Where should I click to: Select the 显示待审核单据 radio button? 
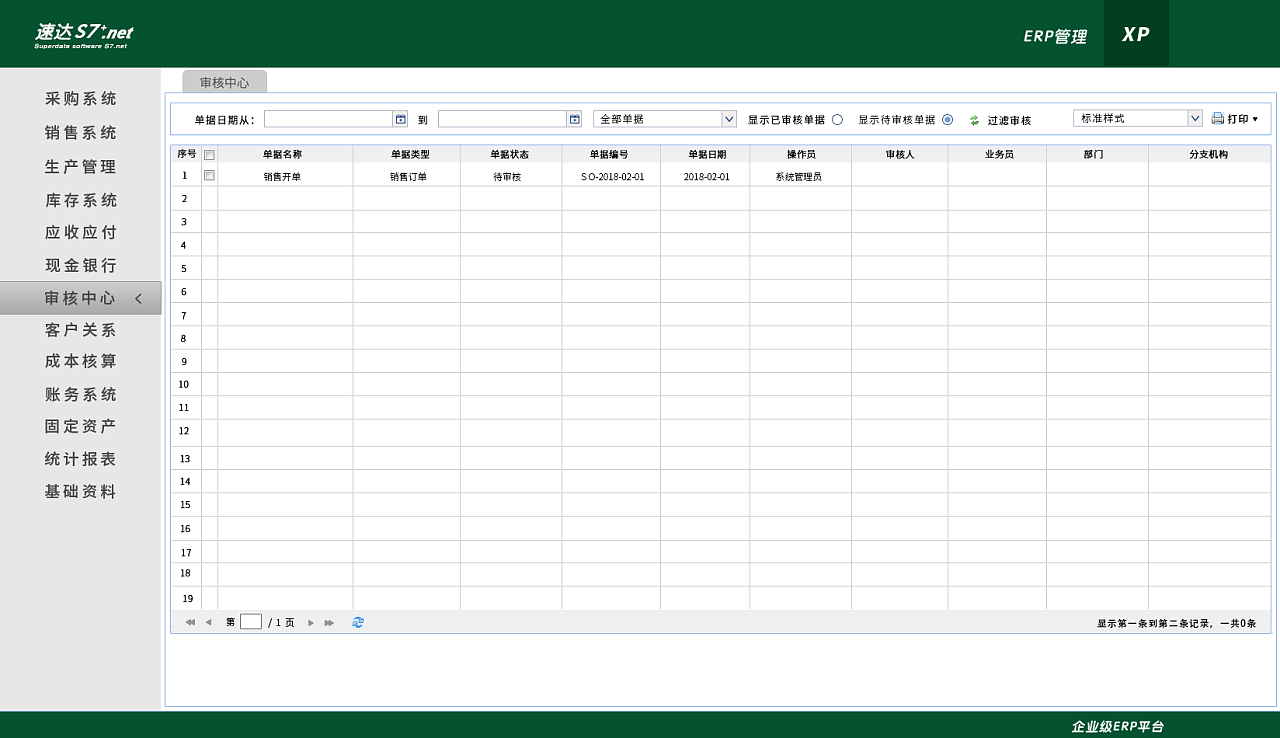[947, 119]
